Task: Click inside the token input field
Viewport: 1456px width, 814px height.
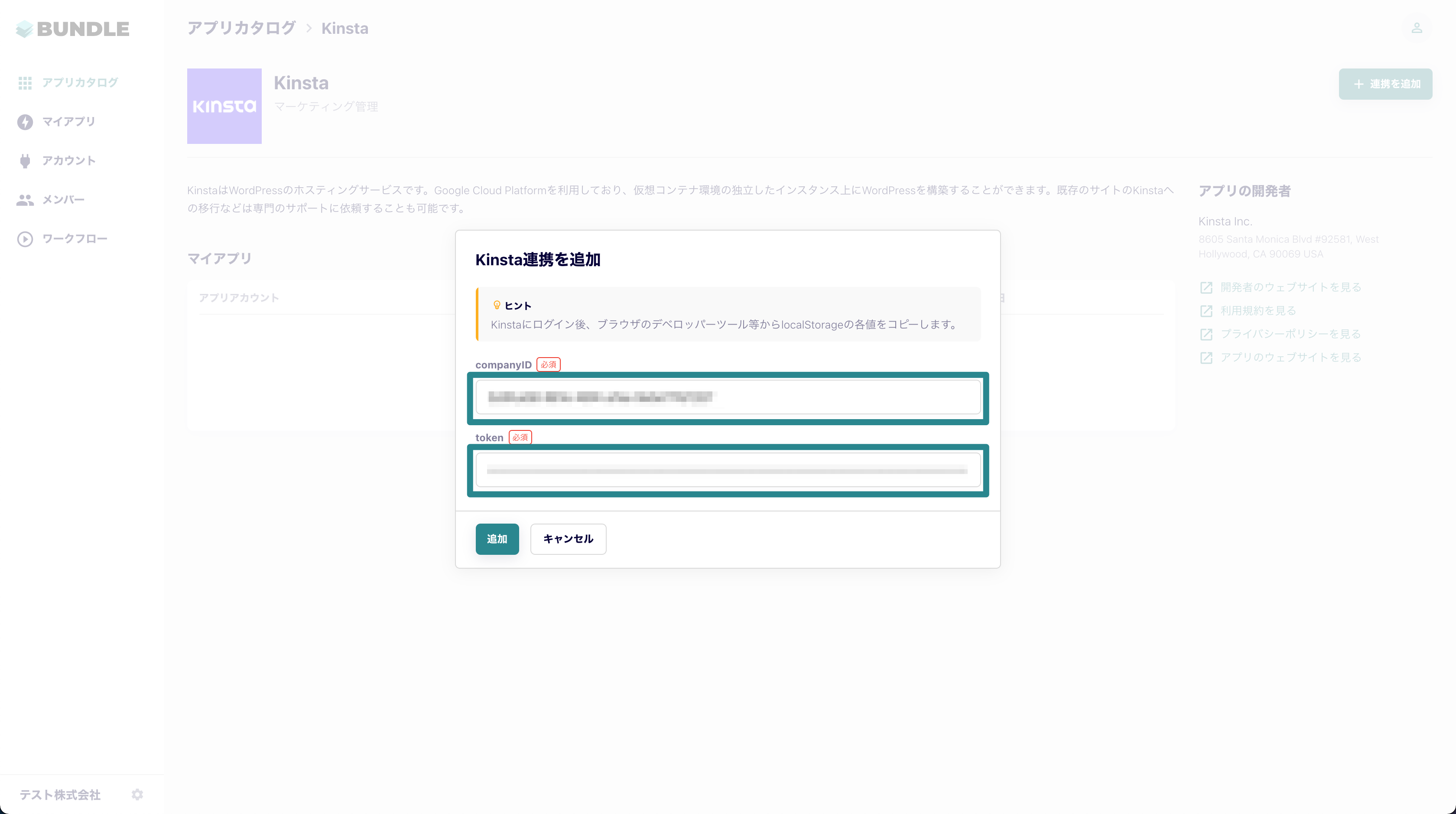Action: [x=728, y=470]
